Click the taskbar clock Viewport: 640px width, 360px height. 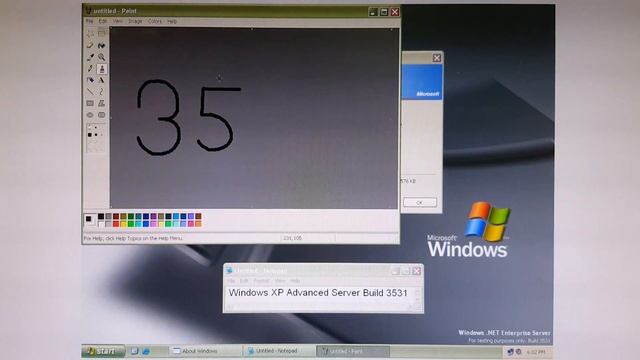pos(536,352)
